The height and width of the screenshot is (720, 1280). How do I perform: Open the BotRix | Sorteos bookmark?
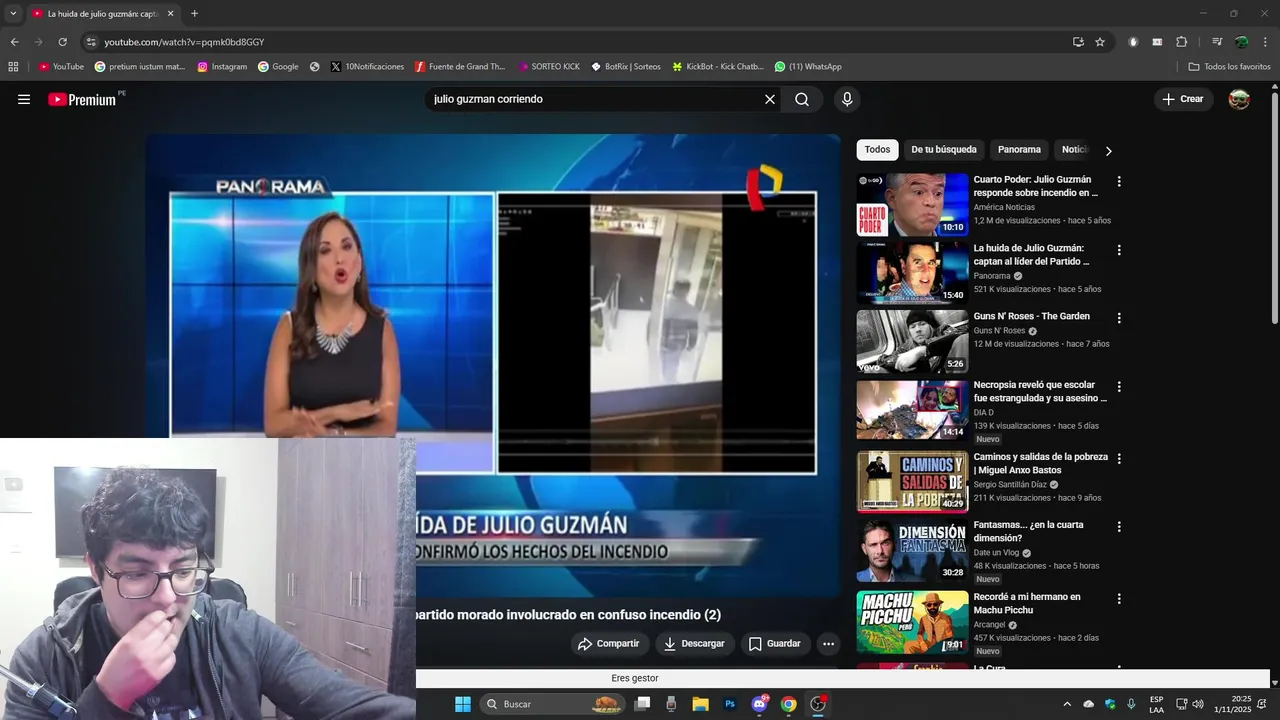626,67
